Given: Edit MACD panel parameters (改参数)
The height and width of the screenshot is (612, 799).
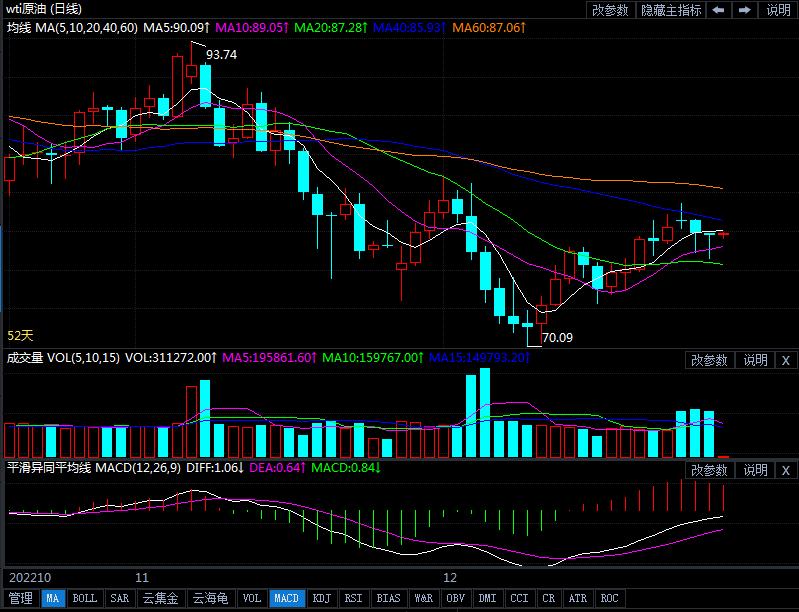Looking at the screenshot, I should click(709, 470).
